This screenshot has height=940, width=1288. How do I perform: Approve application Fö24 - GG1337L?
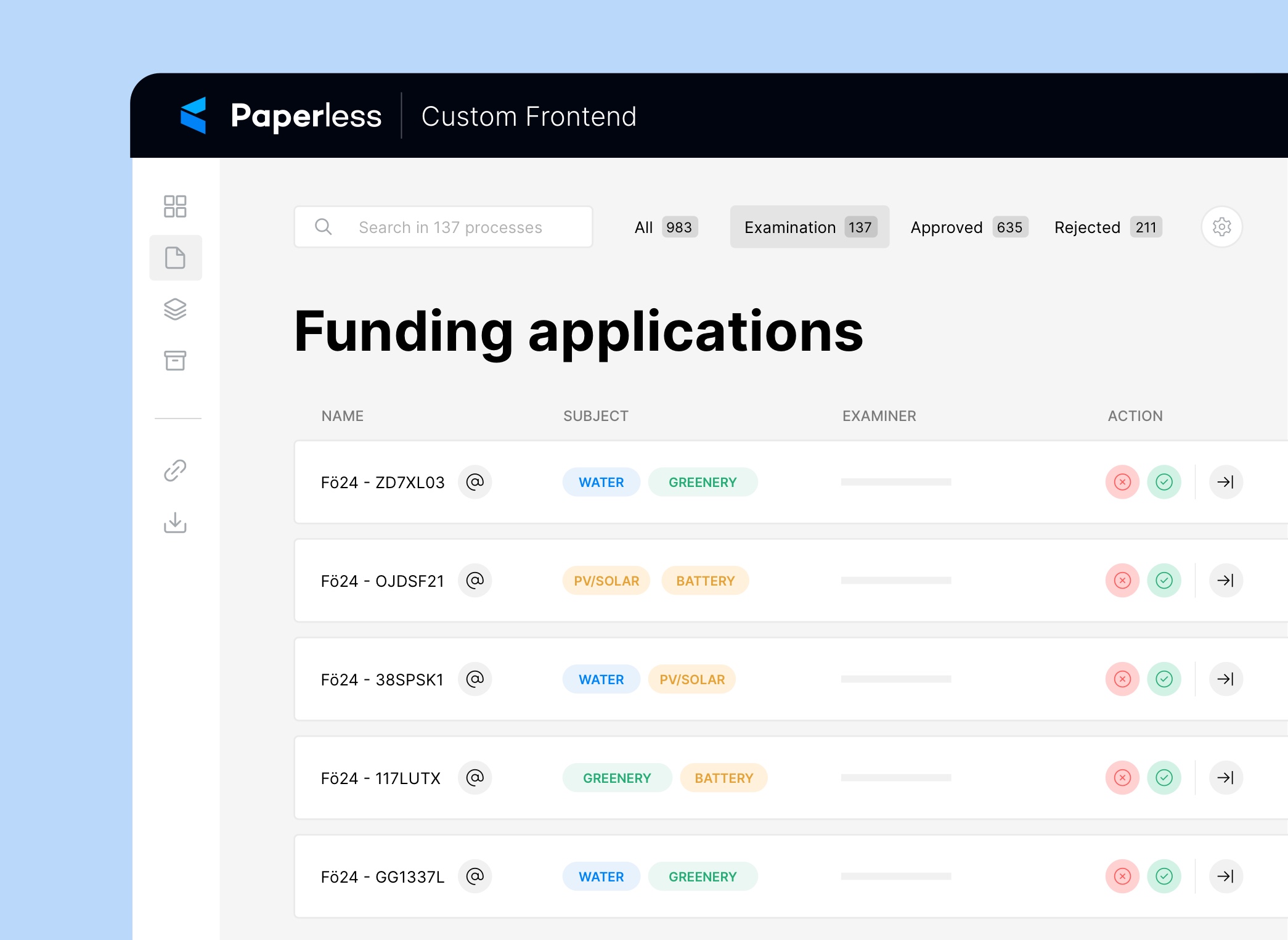click(x=1164, y=876)
